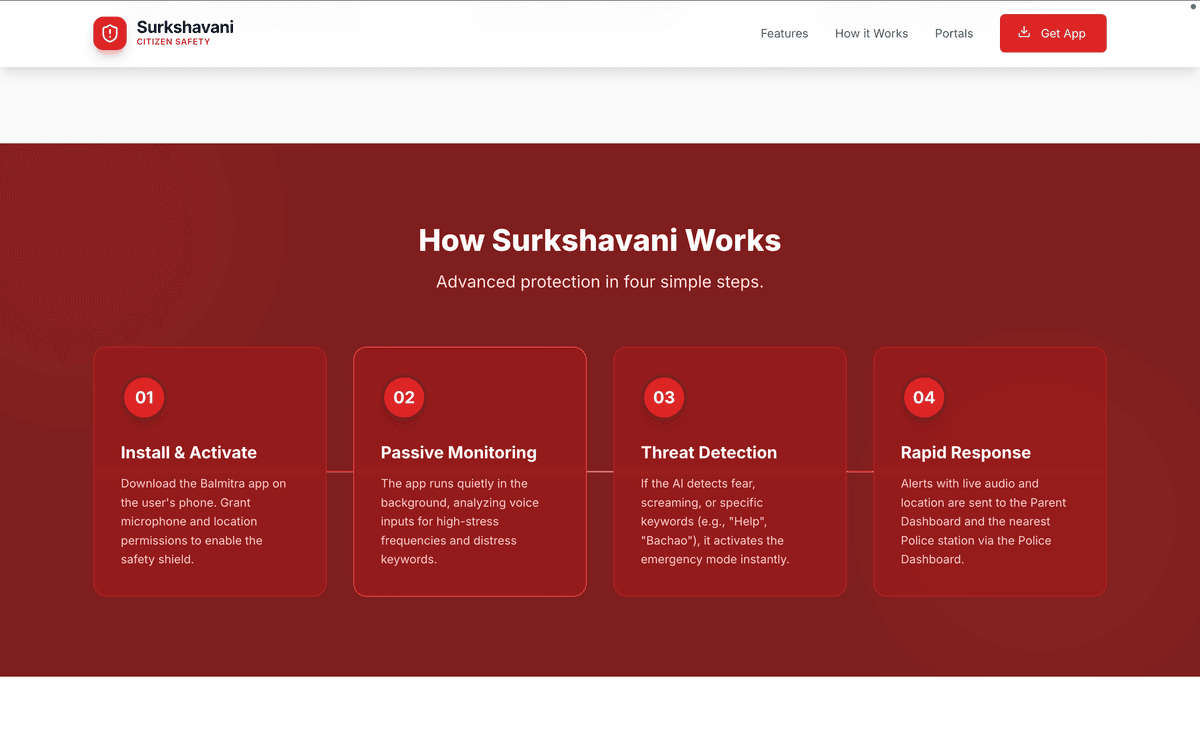Click the How Surkshavani Works title
This screenshot has height=750, width=1200.
(x=599, y=240)
